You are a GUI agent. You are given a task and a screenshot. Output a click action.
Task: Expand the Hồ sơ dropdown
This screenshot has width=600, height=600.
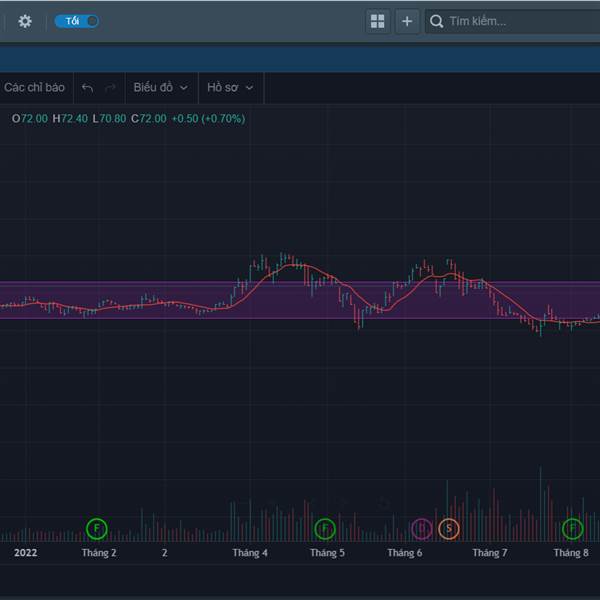230,88
